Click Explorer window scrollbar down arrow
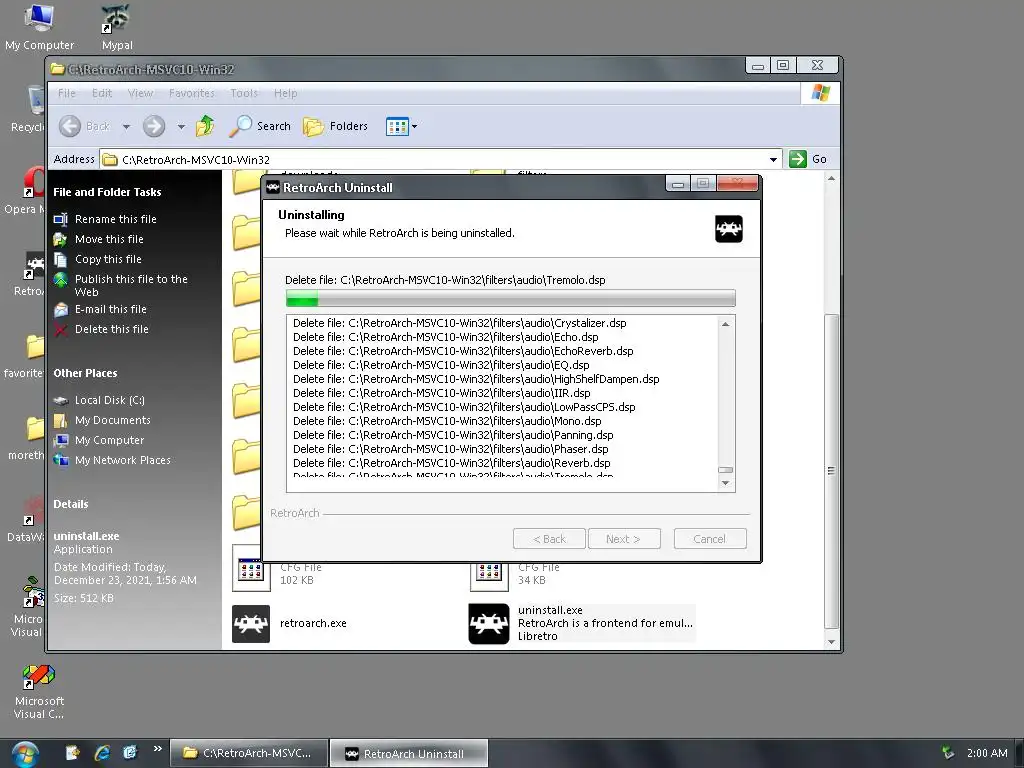Image resolution: width=1024 pixels, height=768 pixels. coord(831,642)
